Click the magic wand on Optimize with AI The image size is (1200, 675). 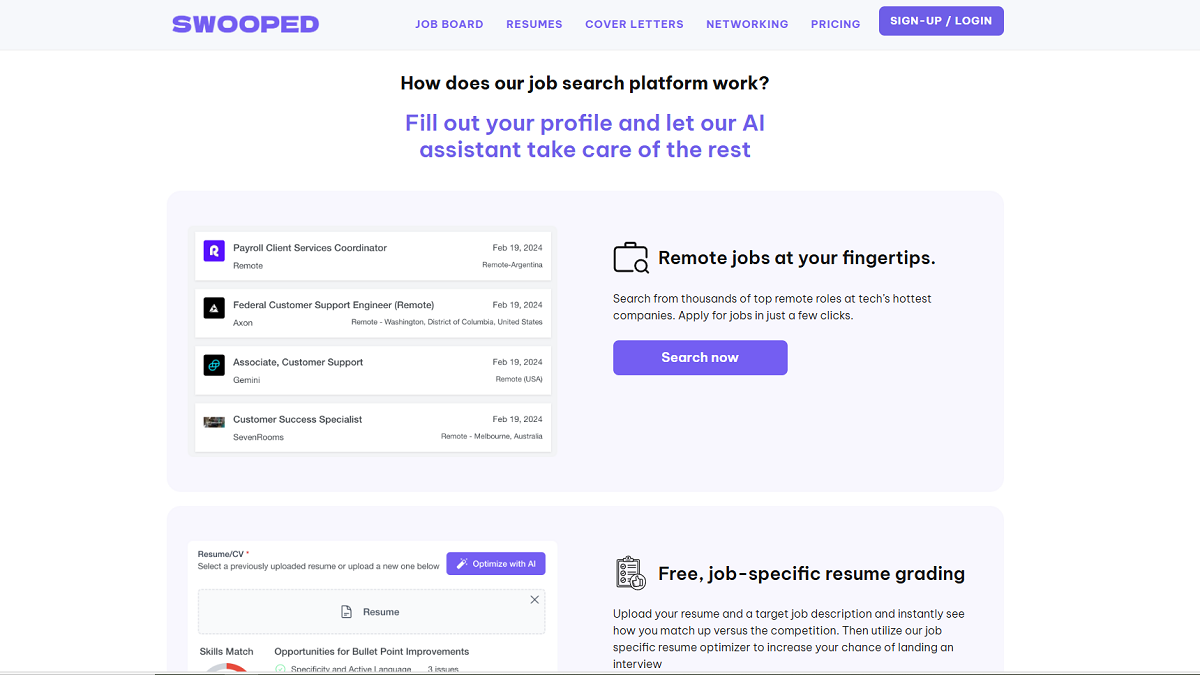pos(461,563)
